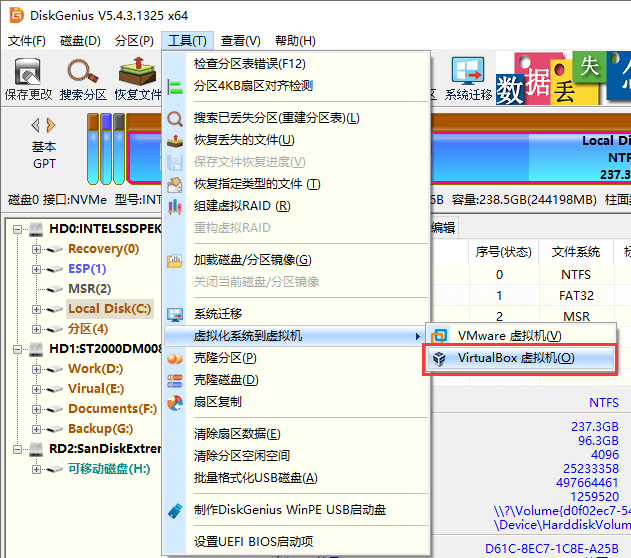Open the 分区(P) menu

pyautogui.click(x=134, y=41)
